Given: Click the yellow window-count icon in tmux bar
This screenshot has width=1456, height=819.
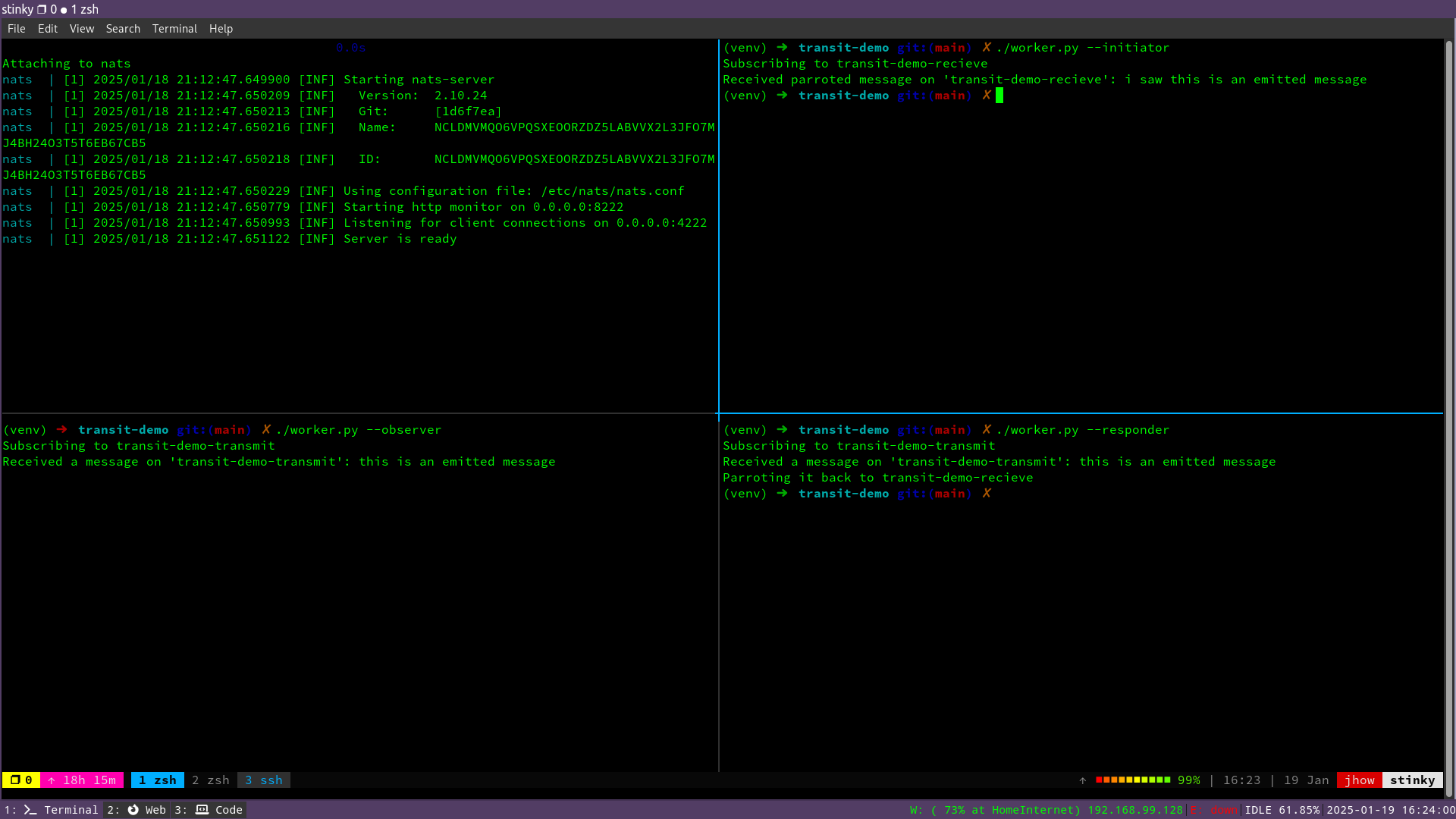Looking at the screenshot, I should click(14, 780).
